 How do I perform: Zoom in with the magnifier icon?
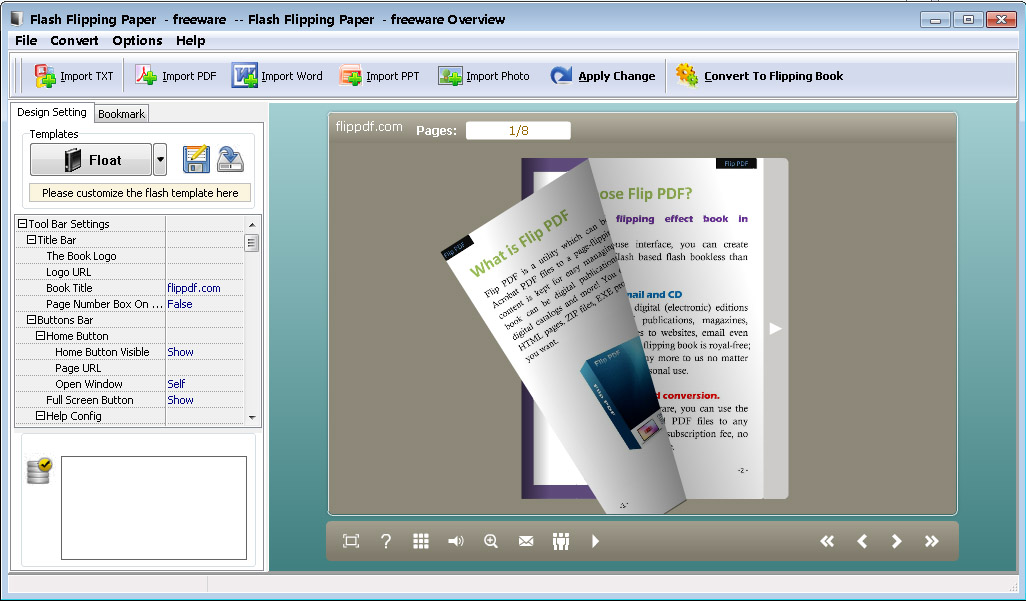coord(491,541)
